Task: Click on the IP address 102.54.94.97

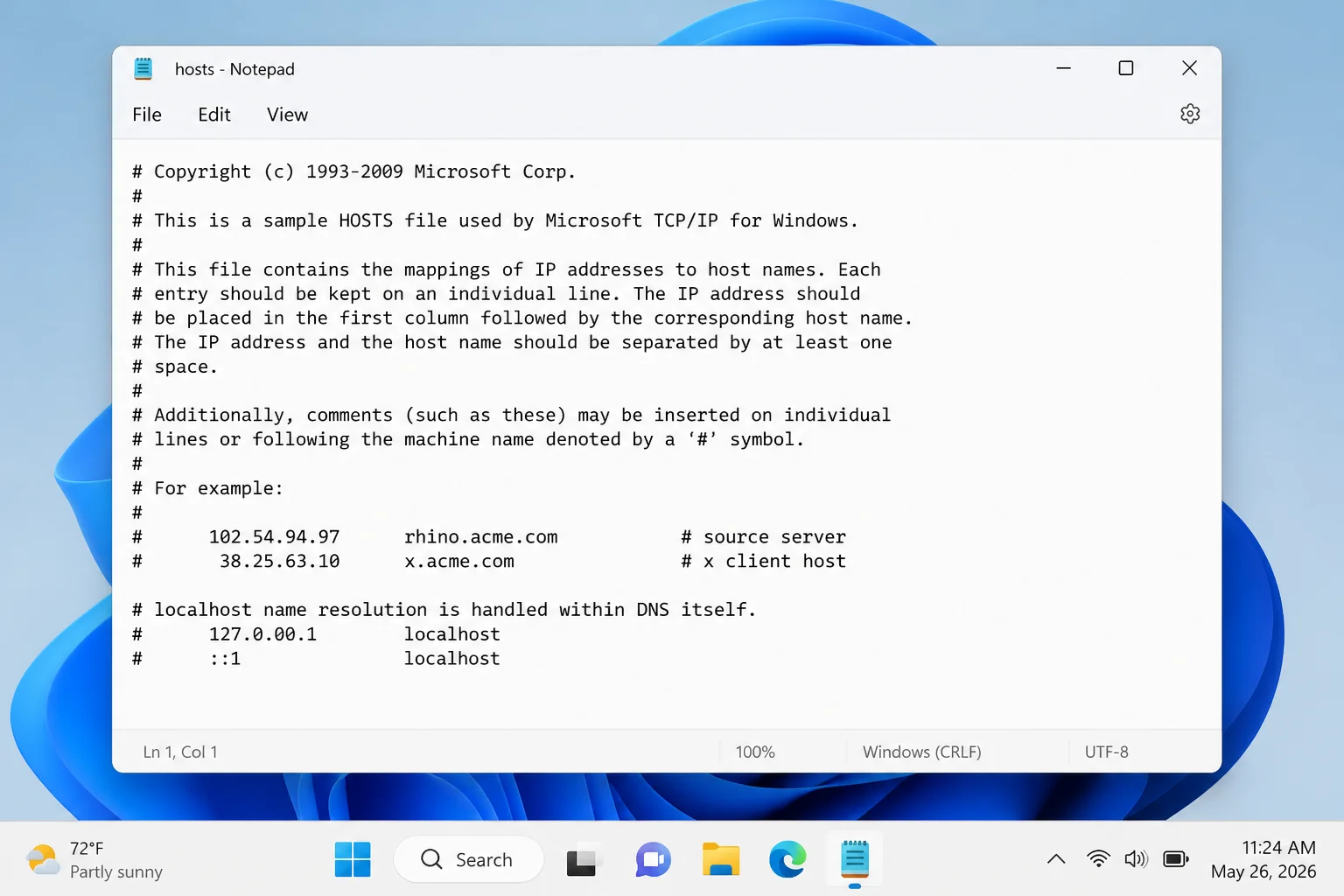Action: pos(274,536)
